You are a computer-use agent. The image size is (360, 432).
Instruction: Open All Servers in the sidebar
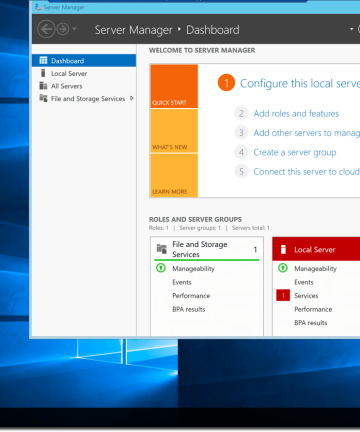tap(84, 86)
